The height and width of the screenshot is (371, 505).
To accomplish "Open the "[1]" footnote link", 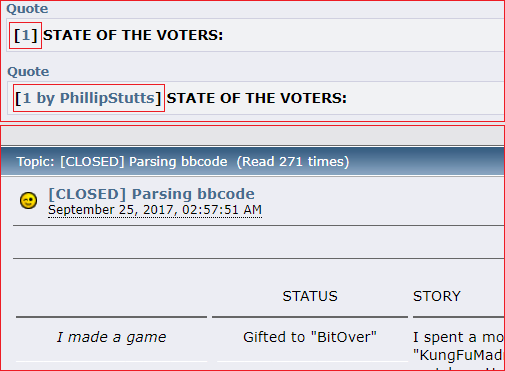I will click(x=25, y=35).
